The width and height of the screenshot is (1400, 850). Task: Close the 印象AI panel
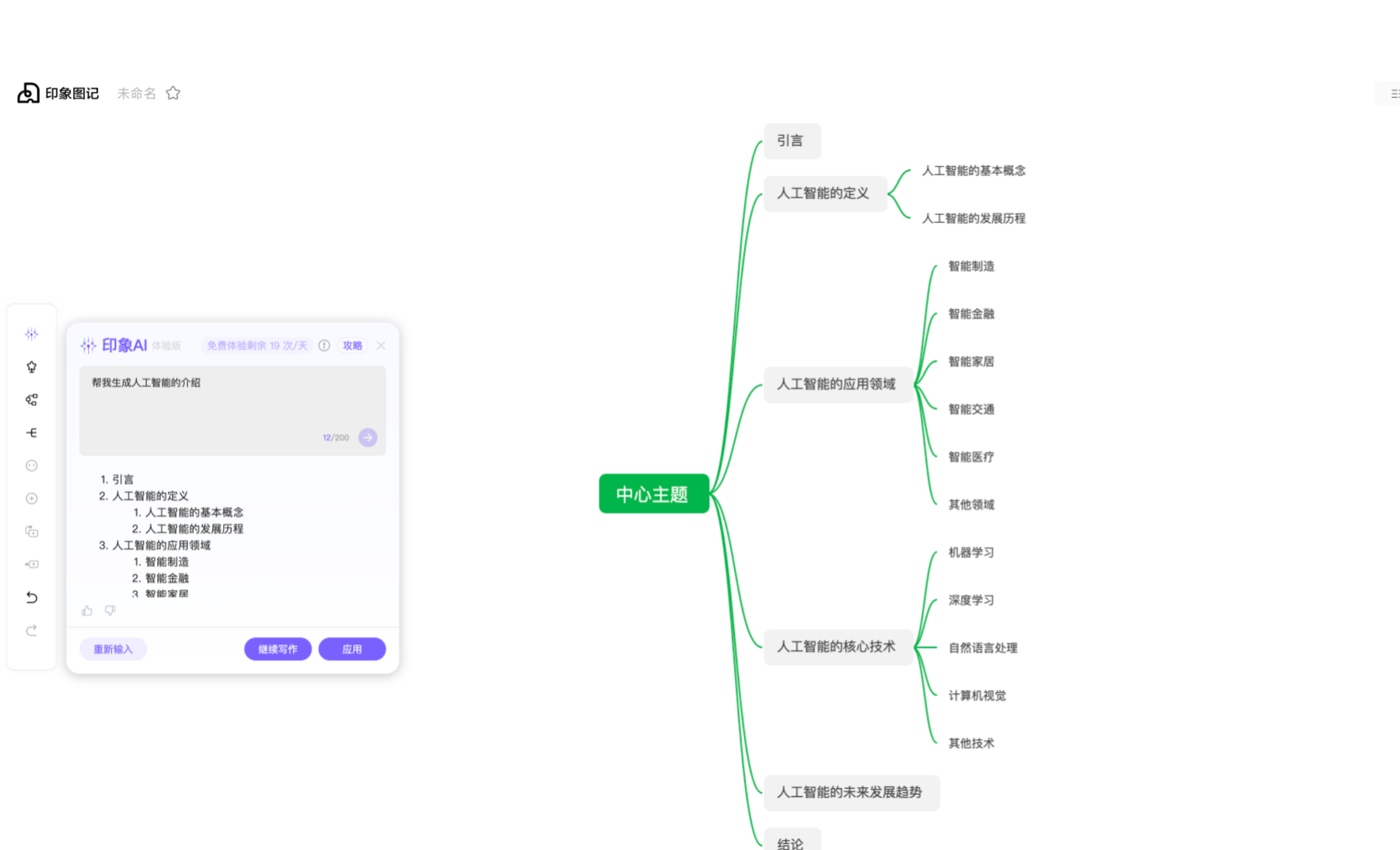(381, 346)
